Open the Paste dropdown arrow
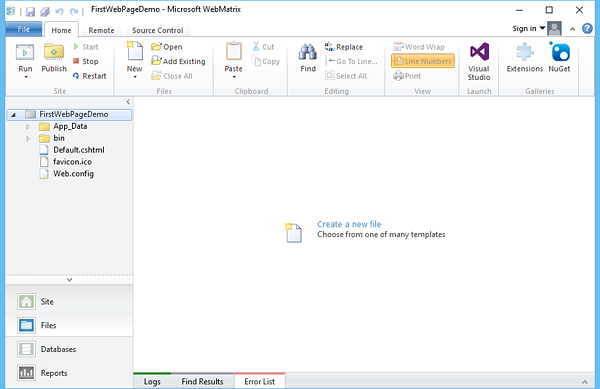Image resolution: width=600 pixels, height=389 pixels. click(x=234, y=77)
